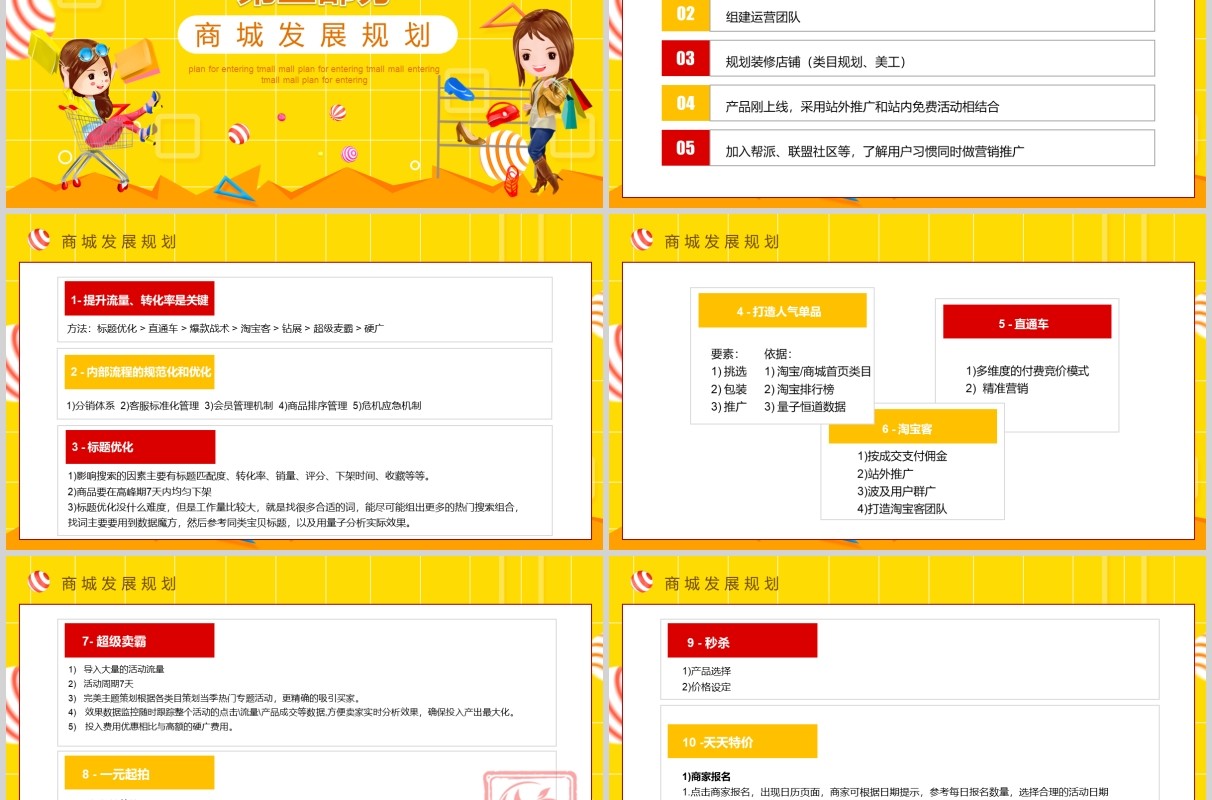Select the line '4) 效果数据监控随时跟踪'

291,712
